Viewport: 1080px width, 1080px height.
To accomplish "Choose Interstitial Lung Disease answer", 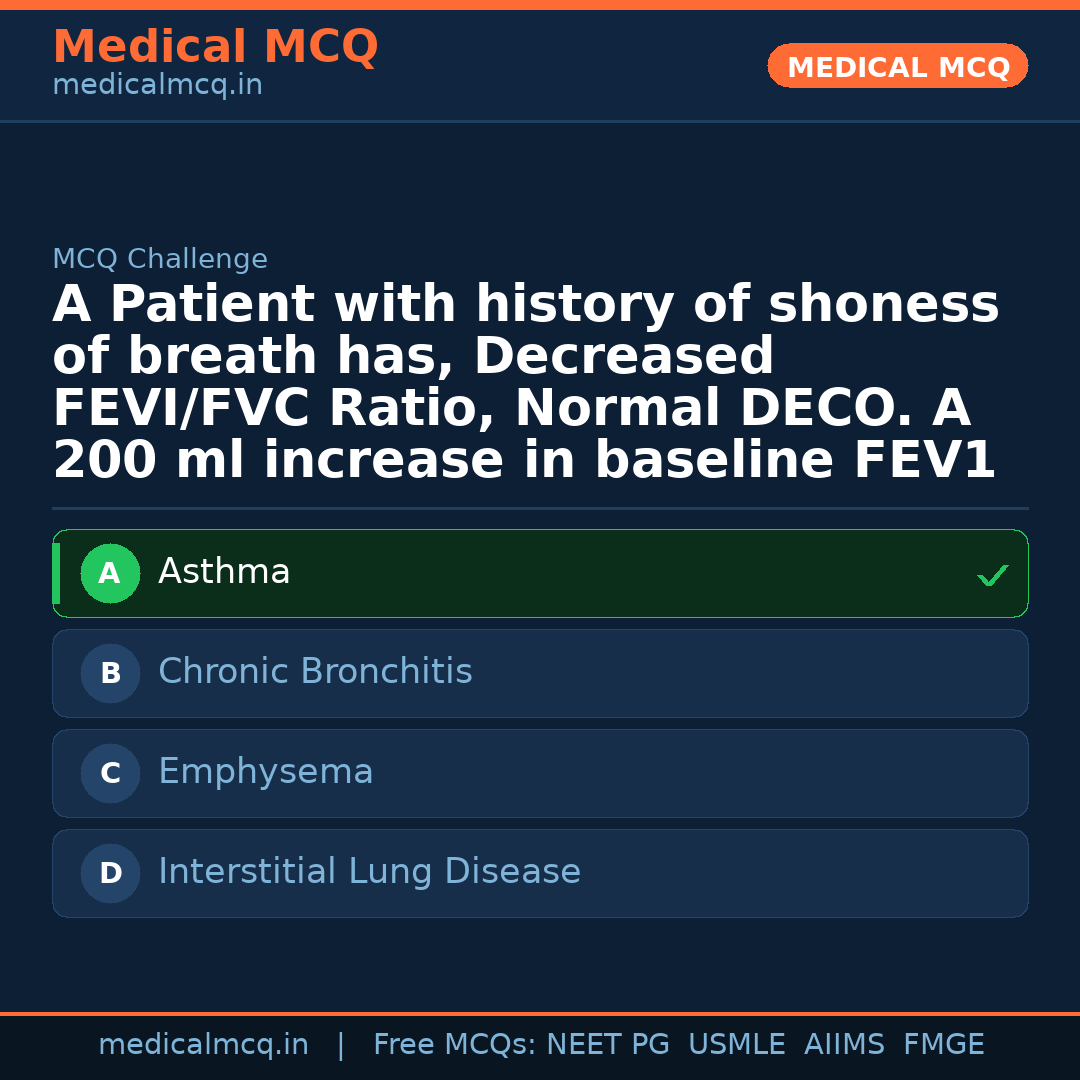I will 540,874.
